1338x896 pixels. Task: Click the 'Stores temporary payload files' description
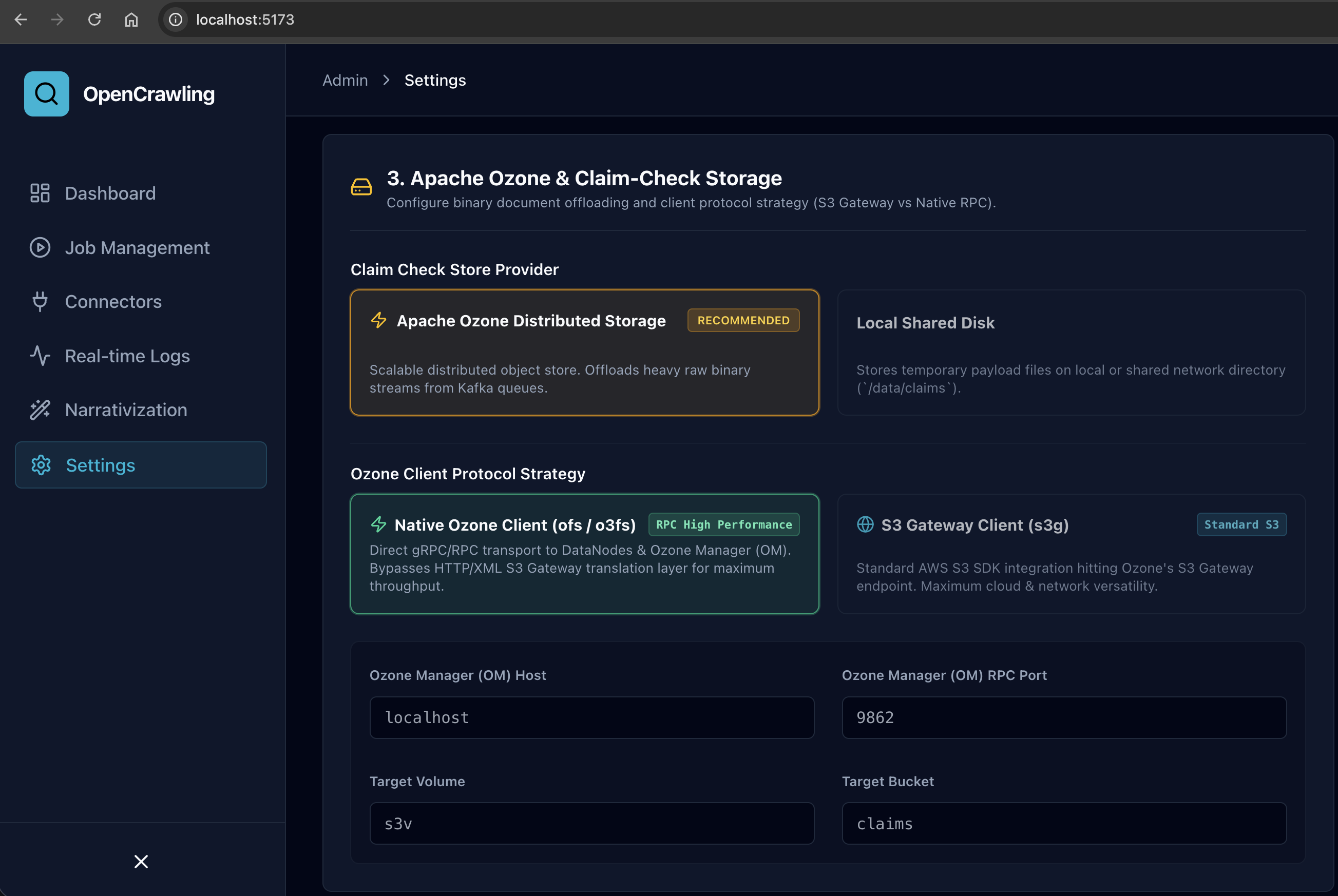pos(1071,379)
